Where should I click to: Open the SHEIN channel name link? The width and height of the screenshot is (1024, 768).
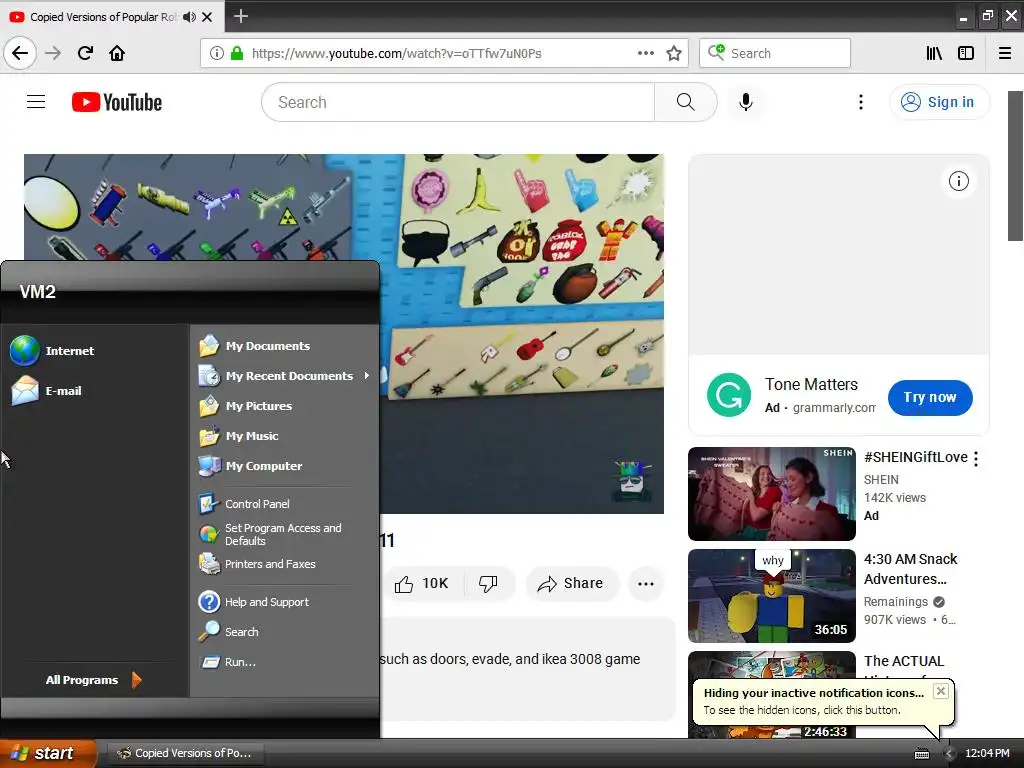pos(881,479)
